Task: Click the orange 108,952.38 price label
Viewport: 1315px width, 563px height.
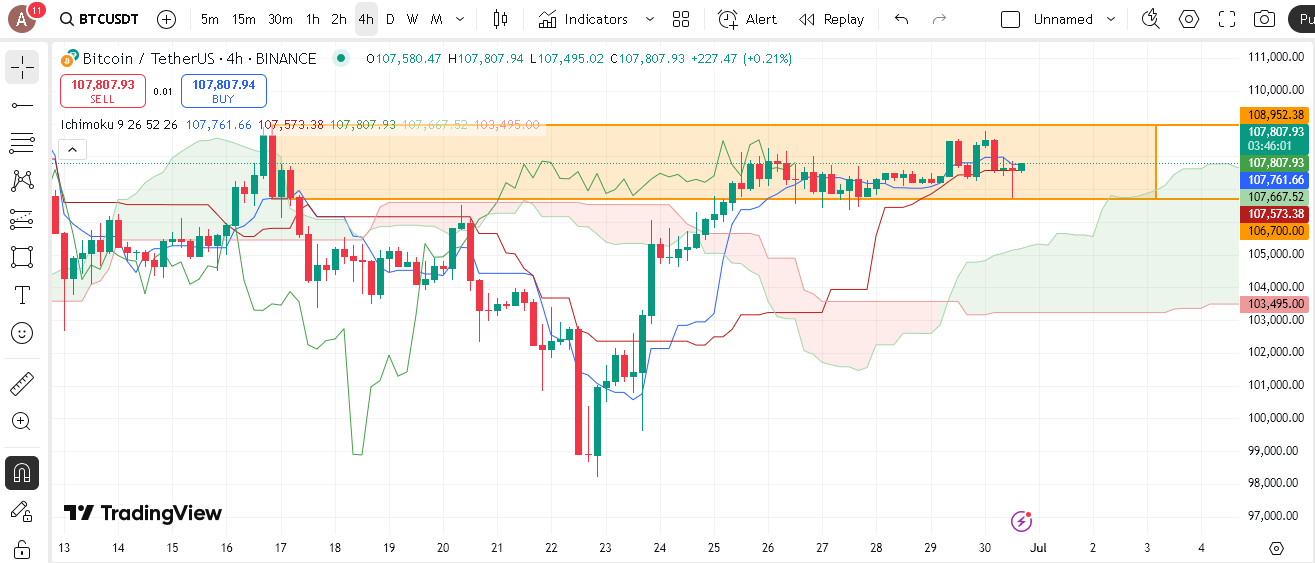Action: click(1274, 115)
